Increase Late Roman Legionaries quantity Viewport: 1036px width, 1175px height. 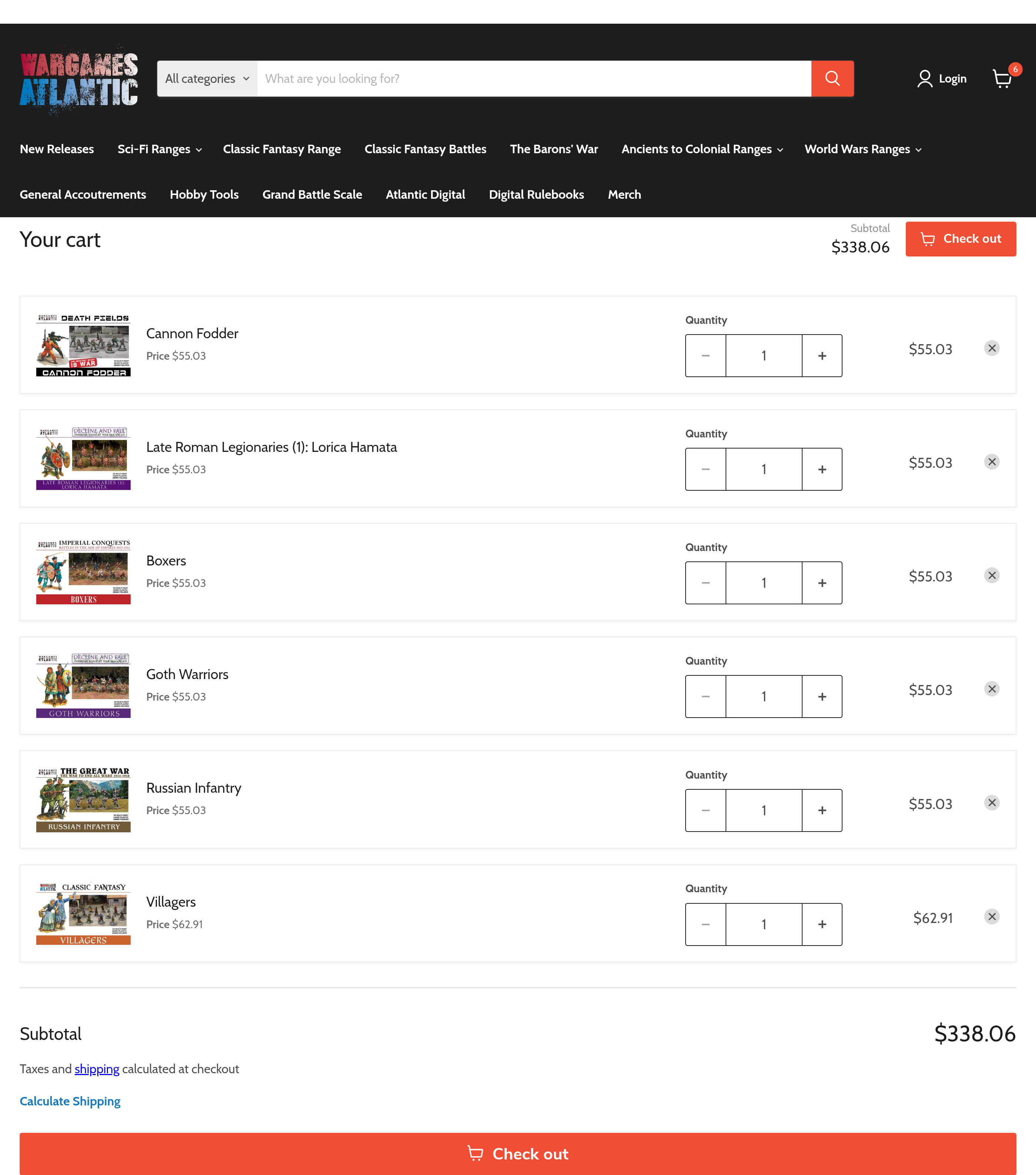click(x=822, y=469)
